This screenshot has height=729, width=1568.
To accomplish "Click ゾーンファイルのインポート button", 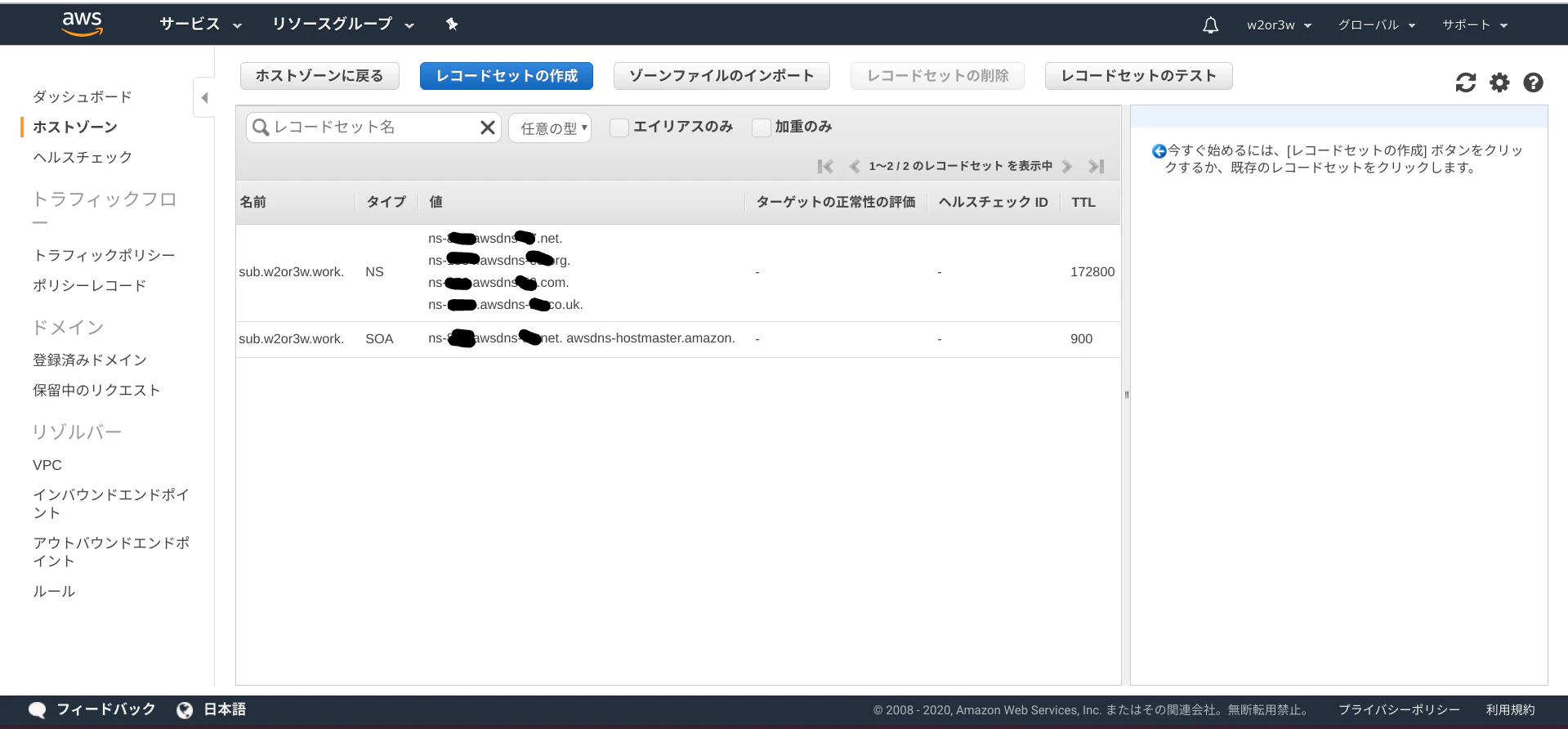I will pos(721,76).
